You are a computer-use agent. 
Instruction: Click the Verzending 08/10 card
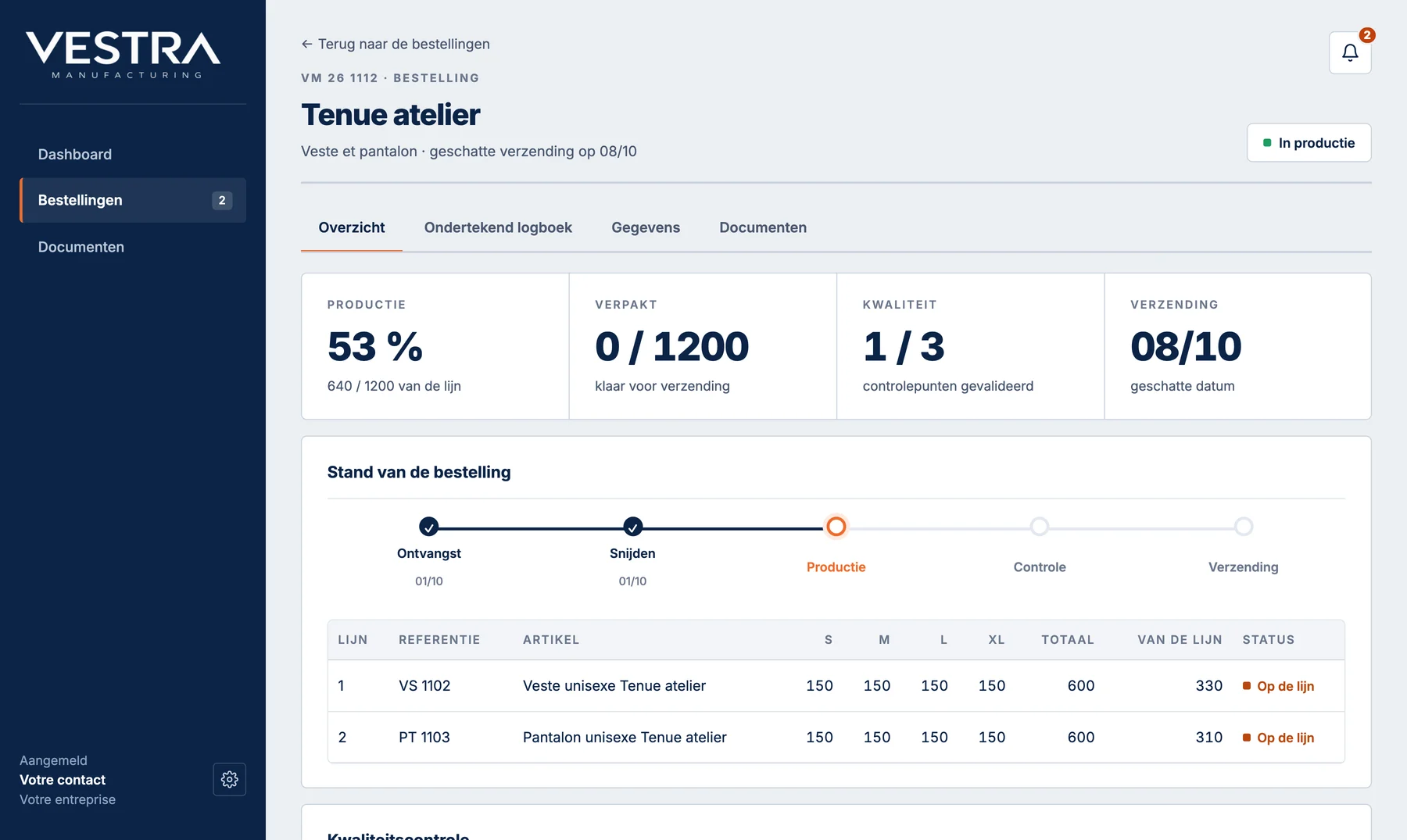1238,346
